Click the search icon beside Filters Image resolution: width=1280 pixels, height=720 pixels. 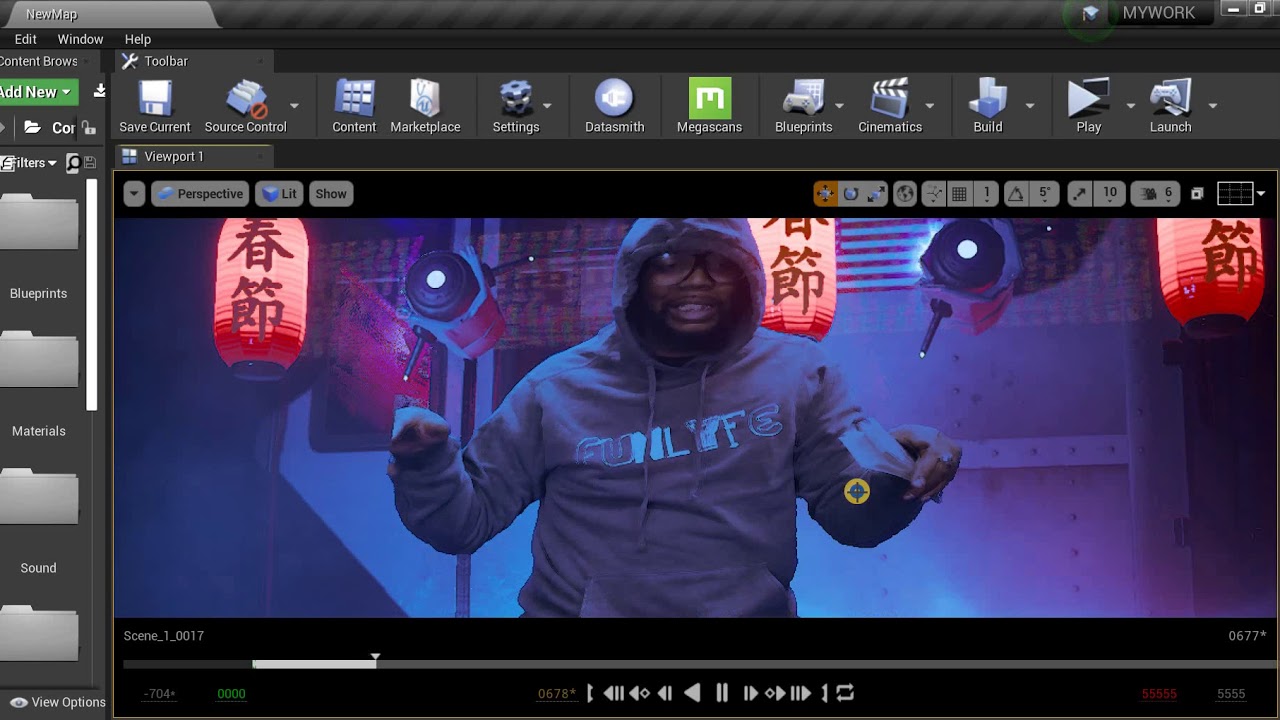coord(73,163)
